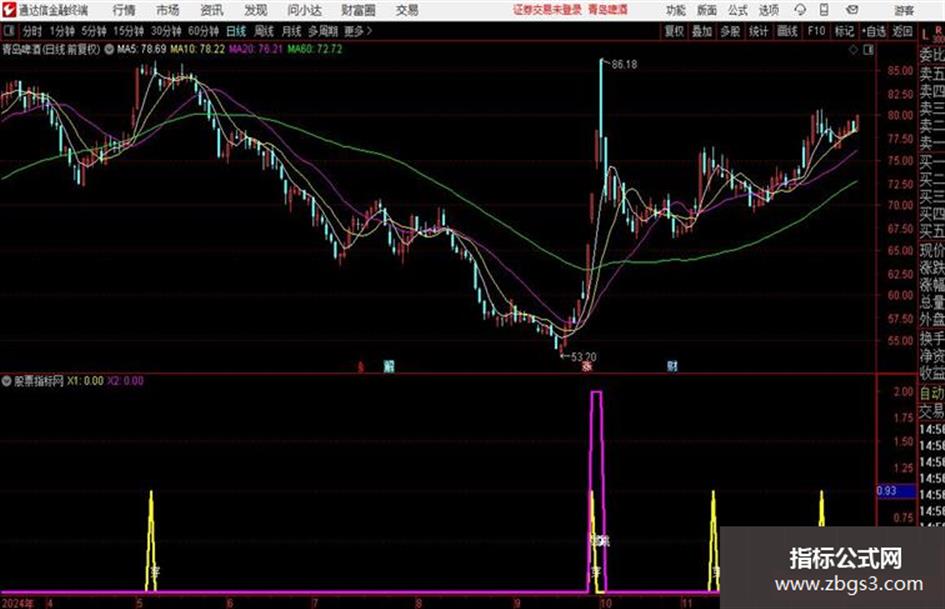The image size is (945, 609).
Task: Click the 86.18 high price marker
Action: pyautogui.click(x=624, y=64)
